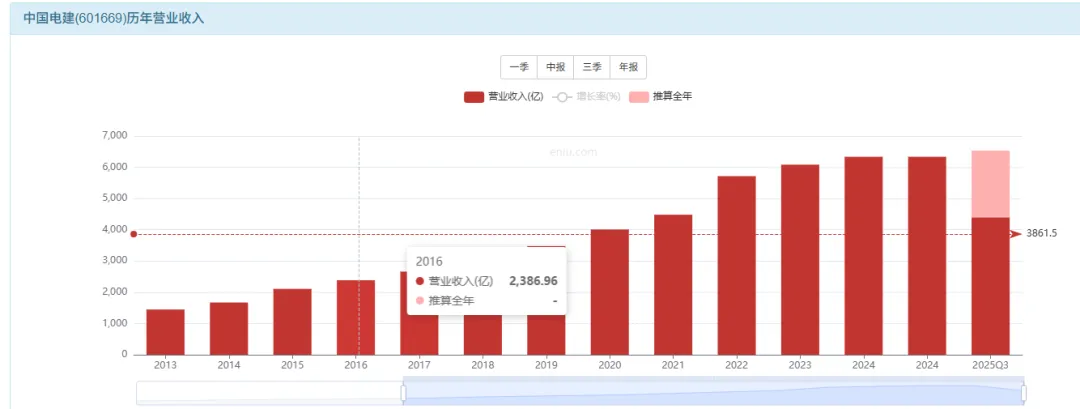Viewport: 1080px width, 409px height.
Task: Switch to the 一季 report tab
Action: [x=519, y=67]
